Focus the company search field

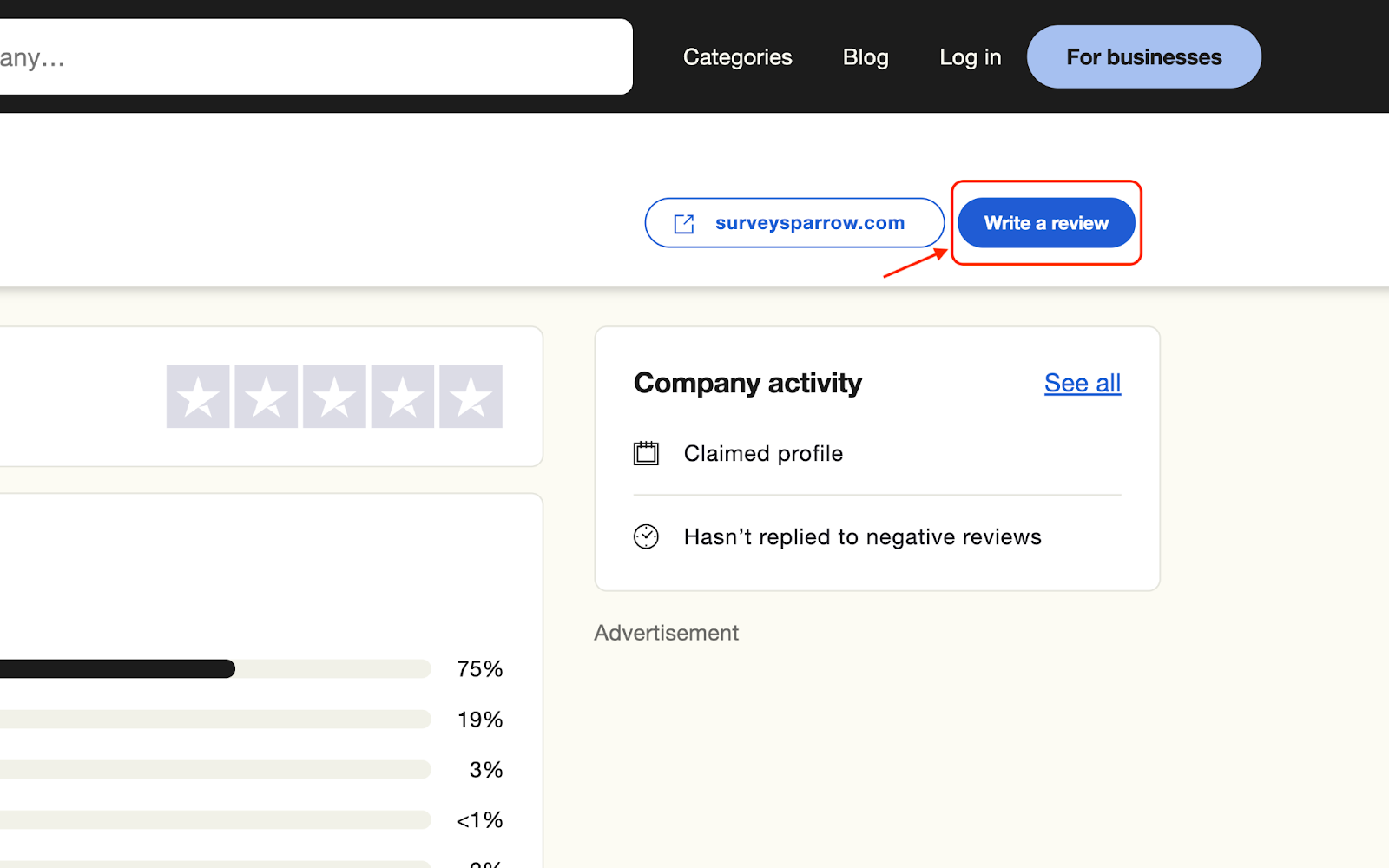click(313, 57)
